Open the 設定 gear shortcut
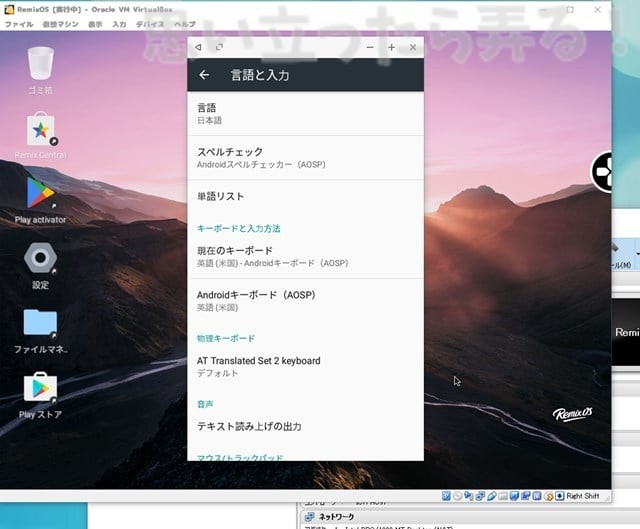 pos(40,258)
